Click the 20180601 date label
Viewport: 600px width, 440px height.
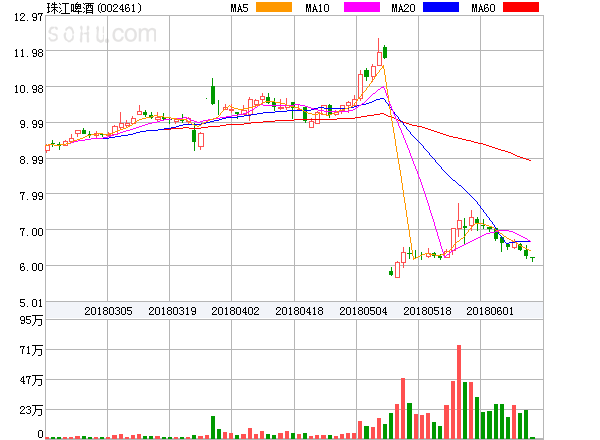pos(490,311)
